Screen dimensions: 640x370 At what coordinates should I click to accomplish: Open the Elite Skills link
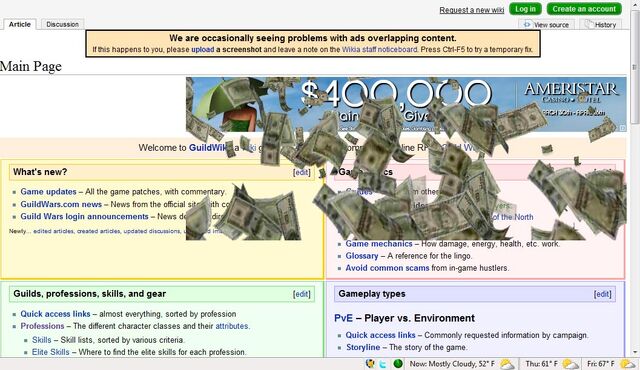click(51, 352)
